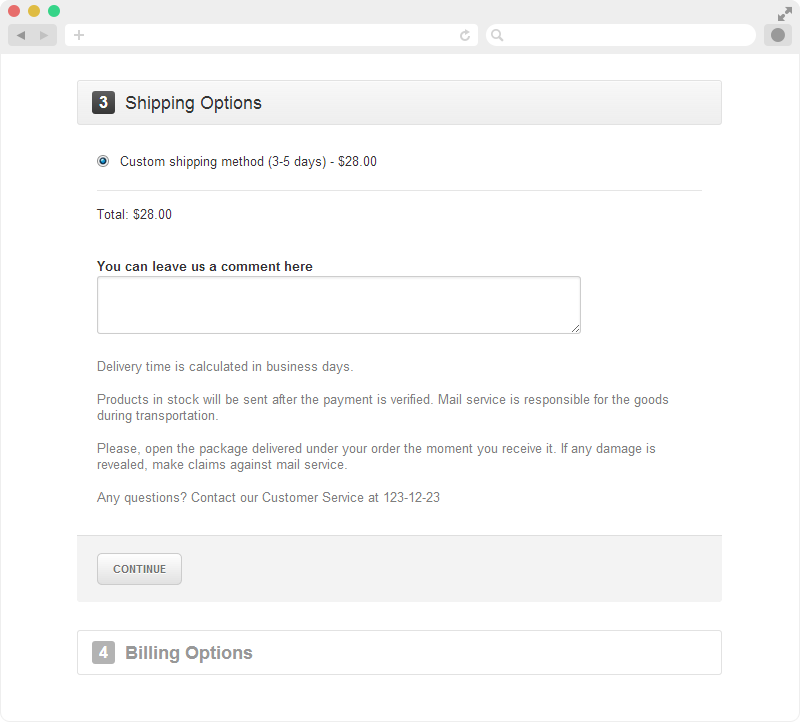Click the browser address bar field
800x722 pixels.
tap(271, 35)
